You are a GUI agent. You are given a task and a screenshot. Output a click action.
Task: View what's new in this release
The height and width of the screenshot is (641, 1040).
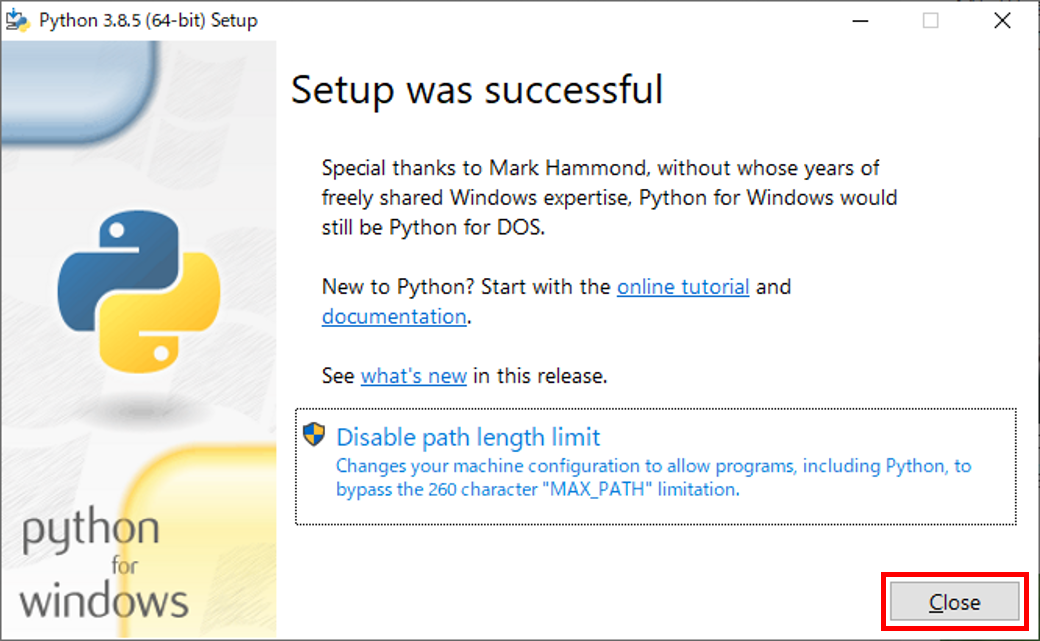(x=413, y=375)
